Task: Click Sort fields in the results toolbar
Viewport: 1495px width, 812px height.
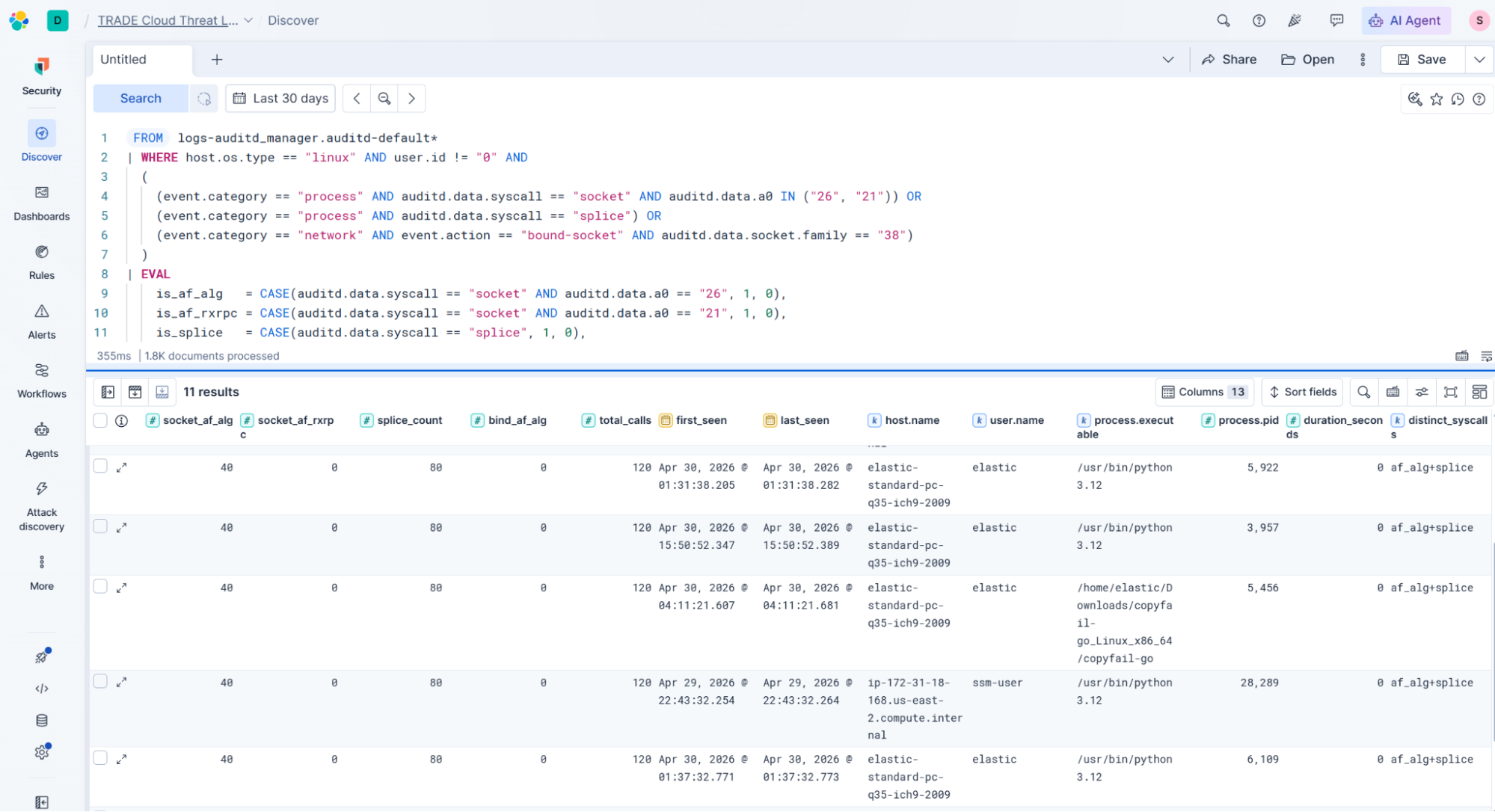Action: coord(1302,392)
